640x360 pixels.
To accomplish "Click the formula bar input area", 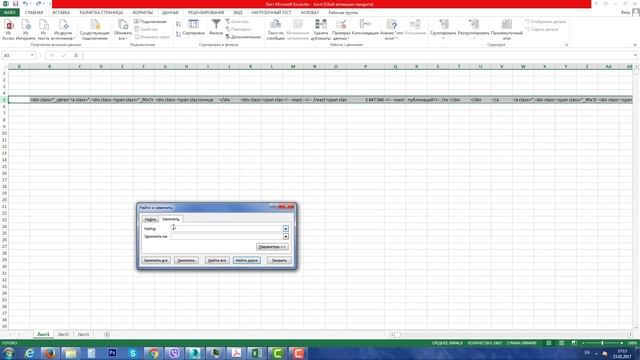I will tap(359, 55).
